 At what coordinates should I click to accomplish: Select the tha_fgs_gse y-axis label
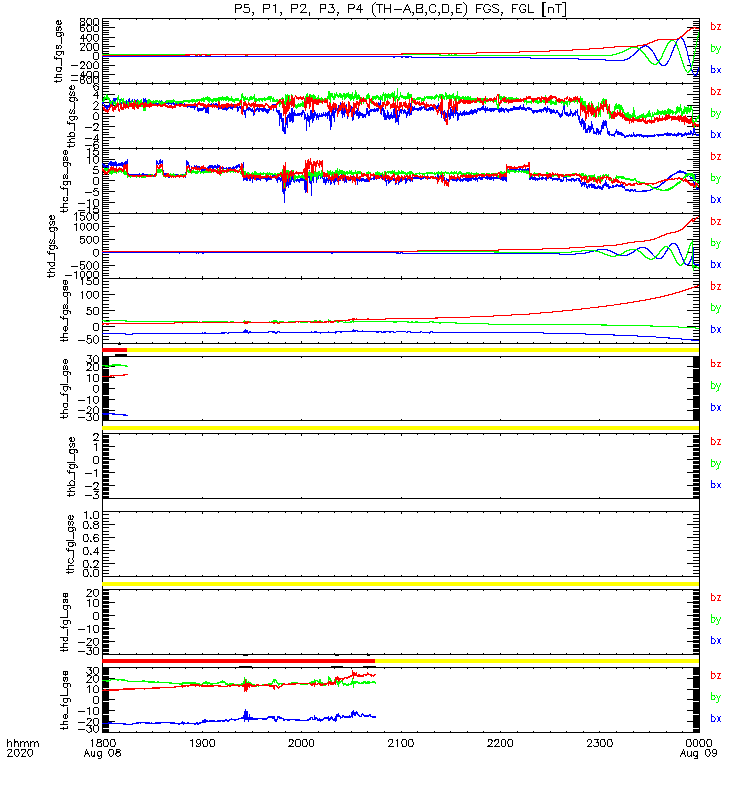(x=59, y=51)
